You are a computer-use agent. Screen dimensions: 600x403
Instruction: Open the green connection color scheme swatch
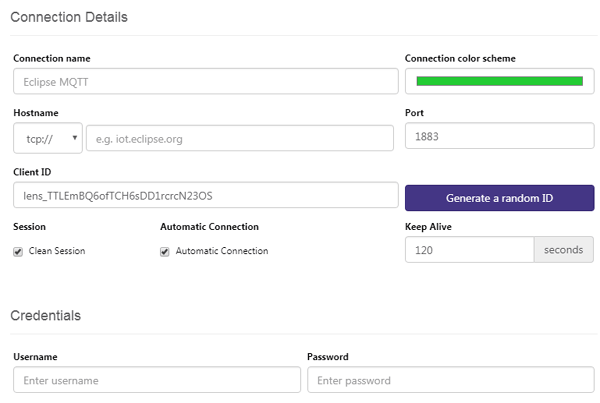point(499,81)
